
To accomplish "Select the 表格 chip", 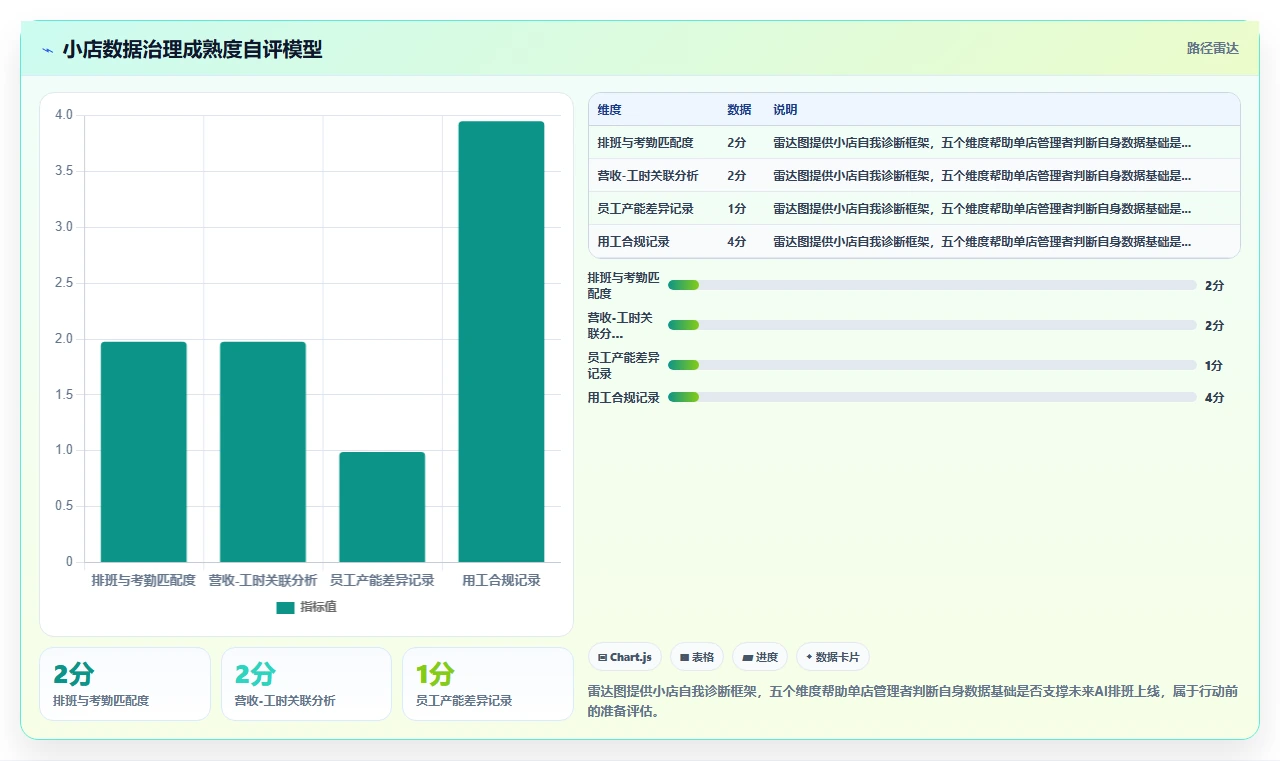I will (x=697, y=657).
